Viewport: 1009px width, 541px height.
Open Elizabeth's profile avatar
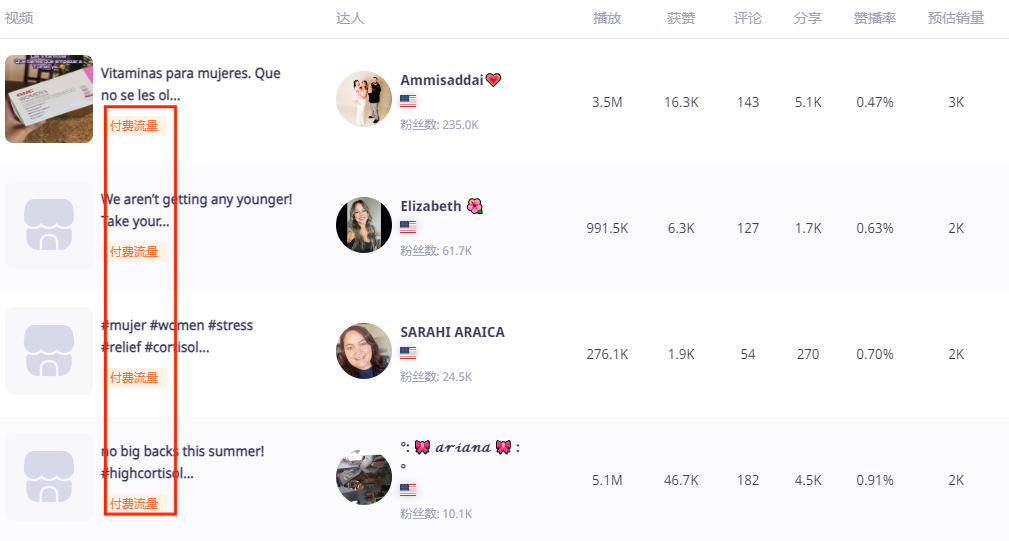(x=364, y=225)
